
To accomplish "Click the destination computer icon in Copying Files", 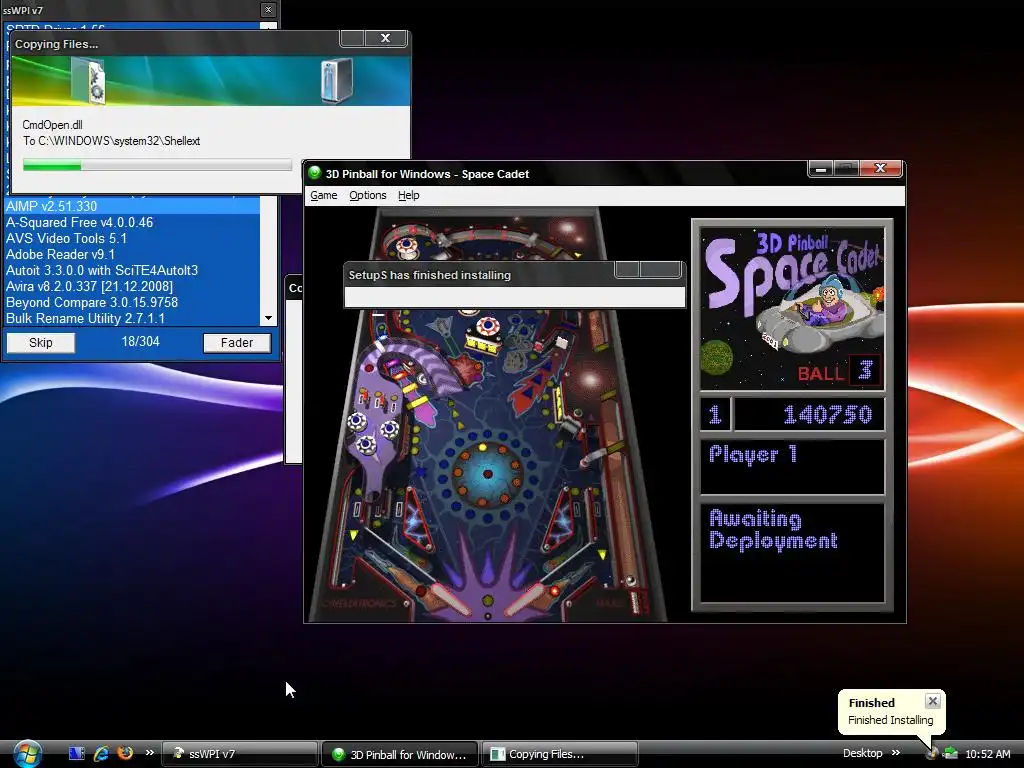I will click(x=337, y=80).
